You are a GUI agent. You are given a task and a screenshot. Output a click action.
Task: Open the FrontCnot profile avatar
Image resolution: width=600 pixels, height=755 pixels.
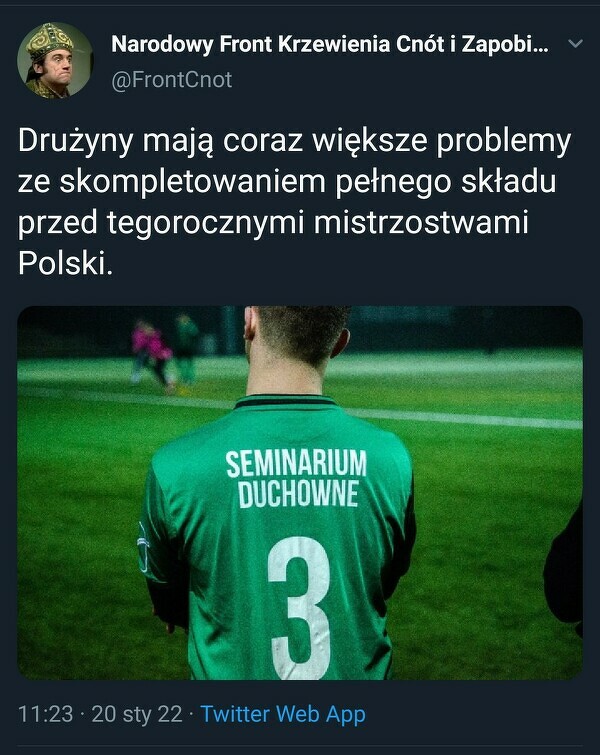(x=55, y=61)
